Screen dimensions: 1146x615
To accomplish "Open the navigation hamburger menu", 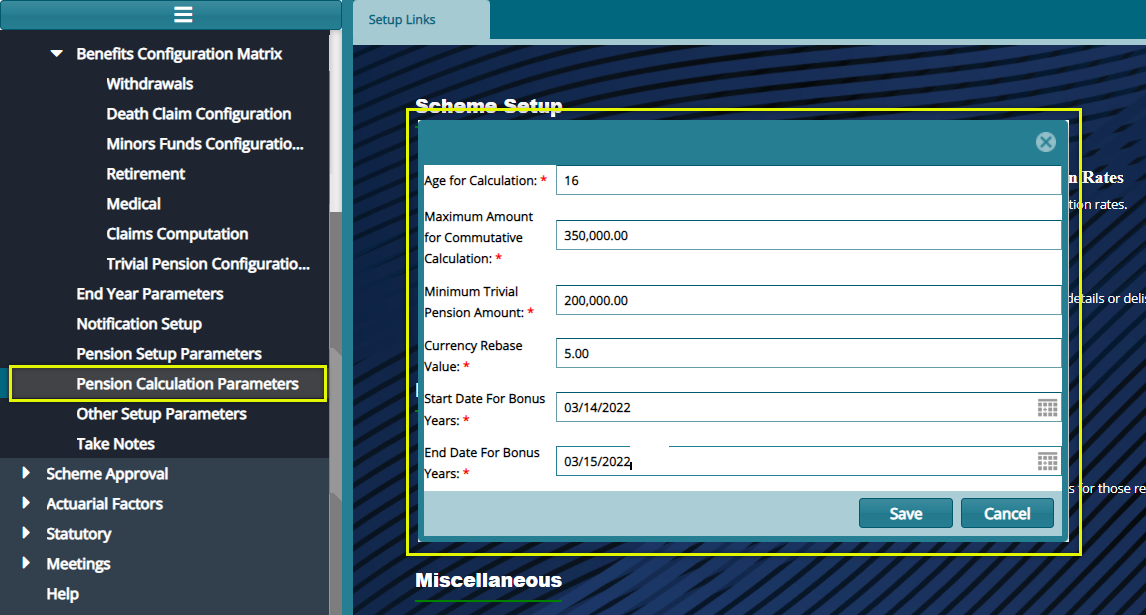I will point(183,14).
